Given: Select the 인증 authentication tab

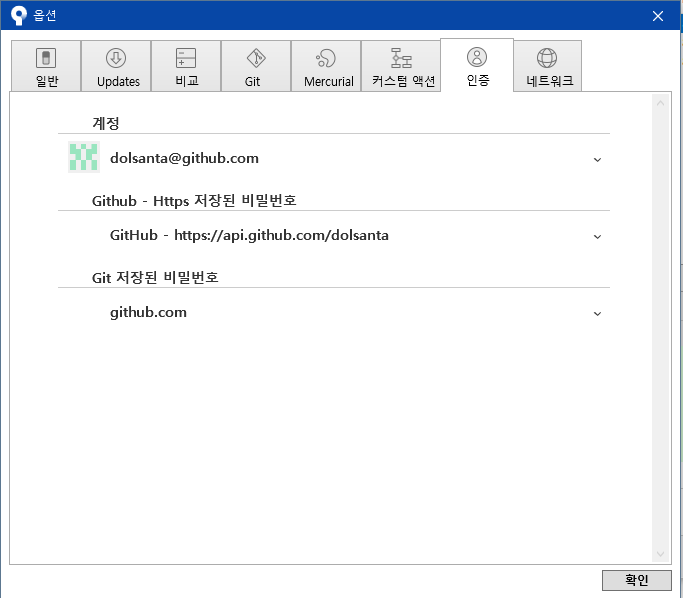Looking at the screenshot, I should click(477, 65).
